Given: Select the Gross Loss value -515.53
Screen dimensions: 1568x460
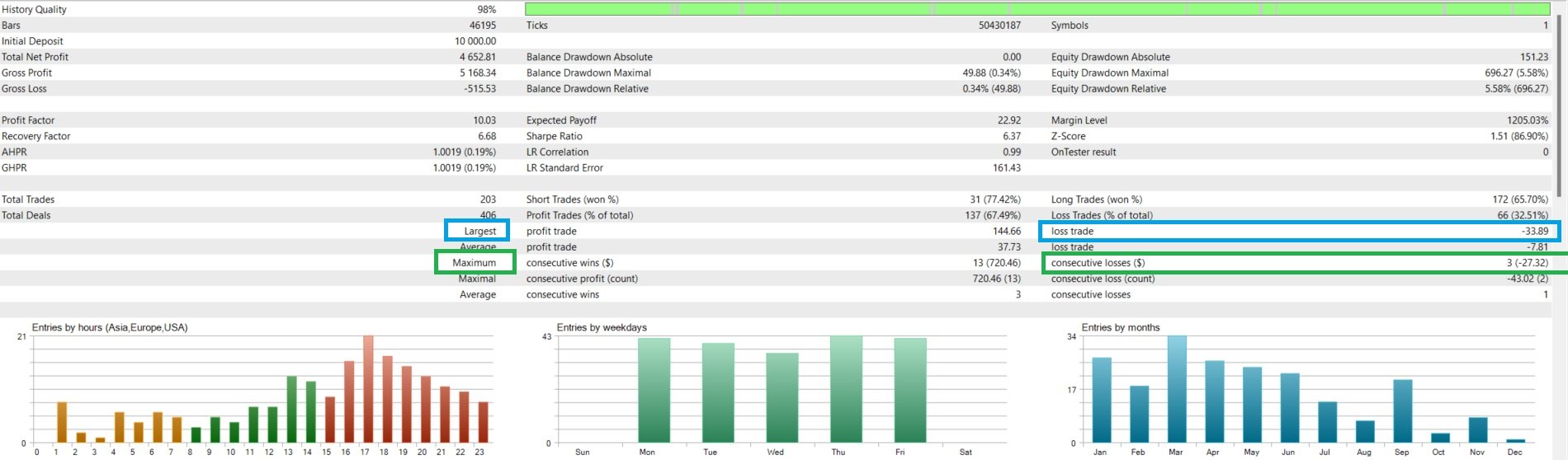Looking at the screenshot, I should click(x=480, y=89).
